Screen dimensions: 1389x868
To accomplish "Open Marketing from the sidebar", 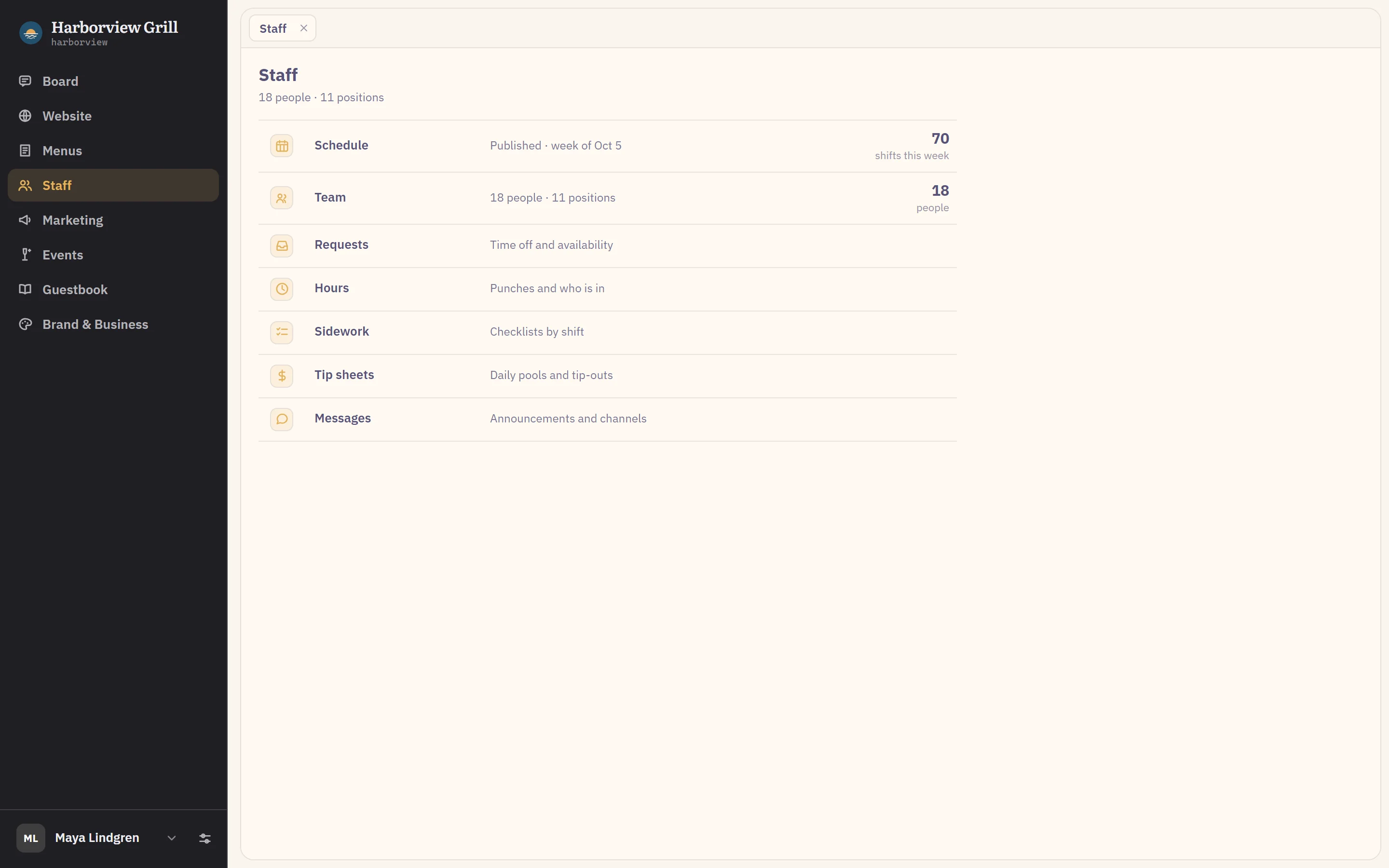I will (x=113, y=220).
